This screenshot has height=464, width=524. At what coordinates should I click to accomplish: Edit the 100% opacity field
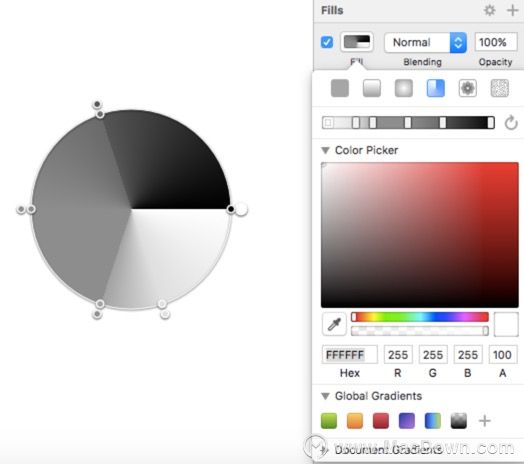[496, 42]
